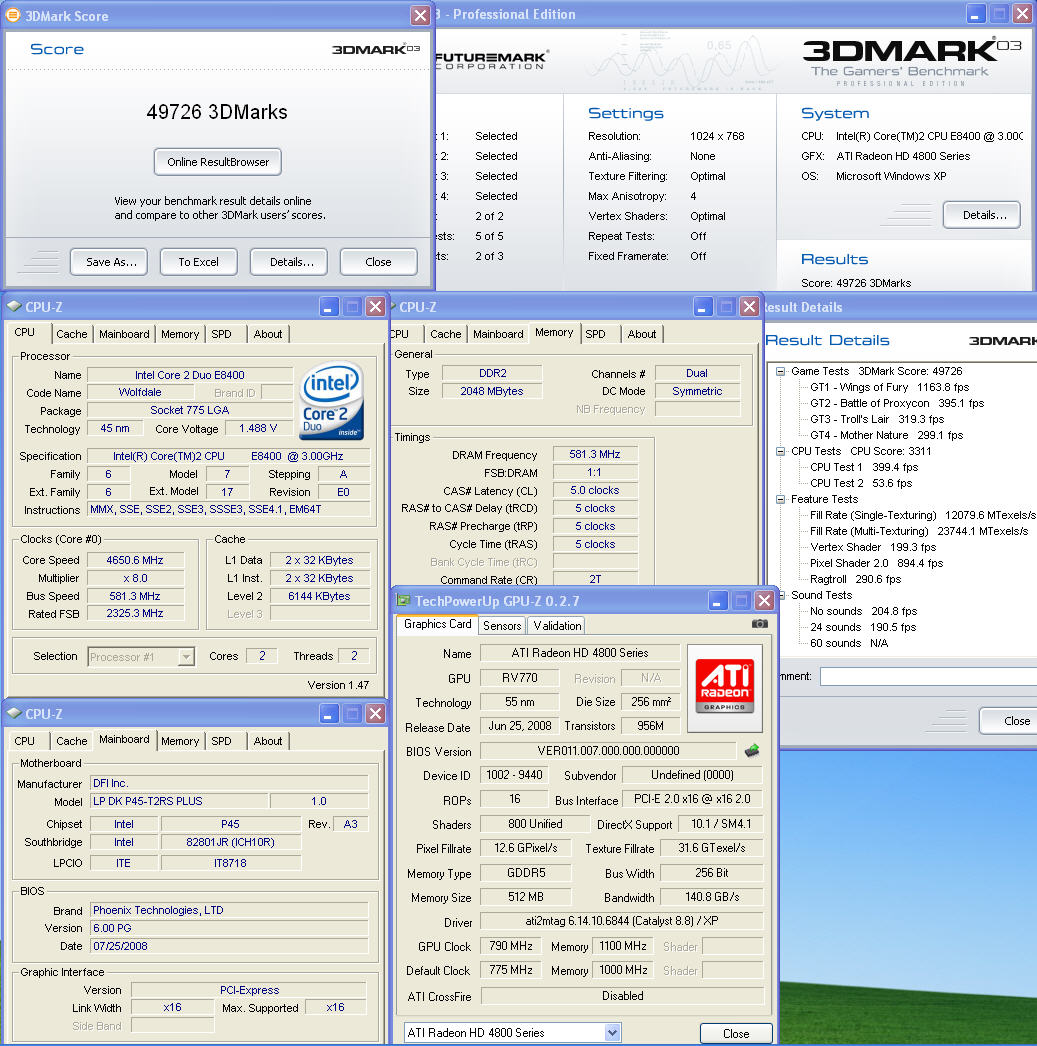
Task: Select the About tab in the Mainboard CPU-Z window
Action: point(267,741)
